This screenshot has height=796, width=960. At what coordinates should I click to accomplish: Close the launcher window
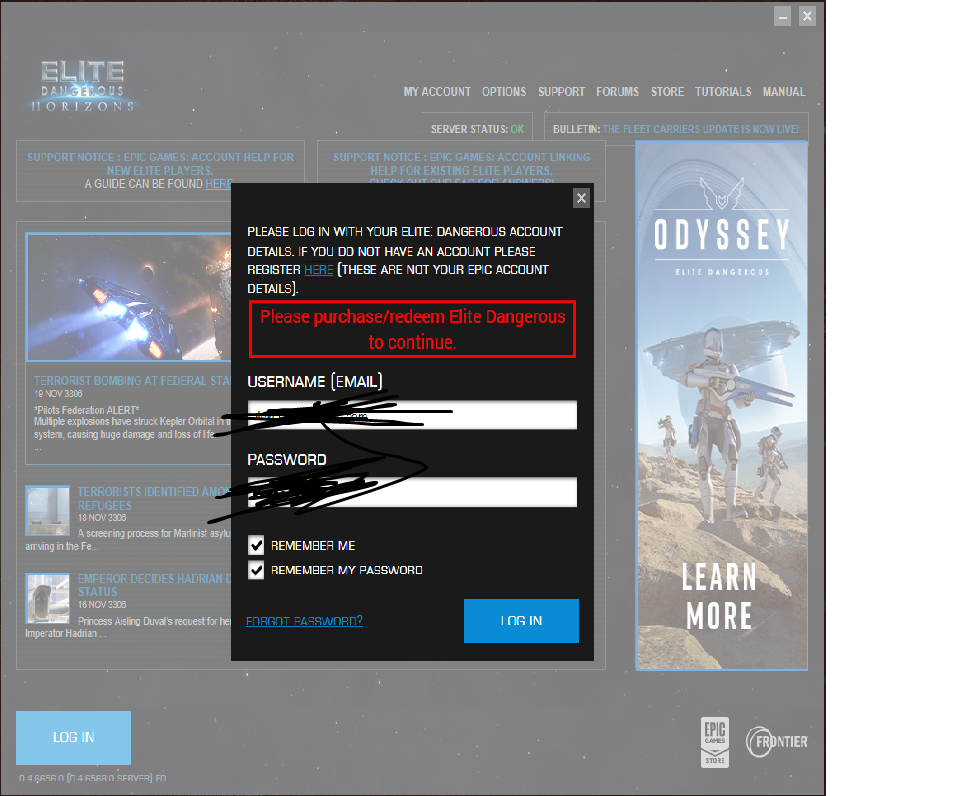point(807,16)
